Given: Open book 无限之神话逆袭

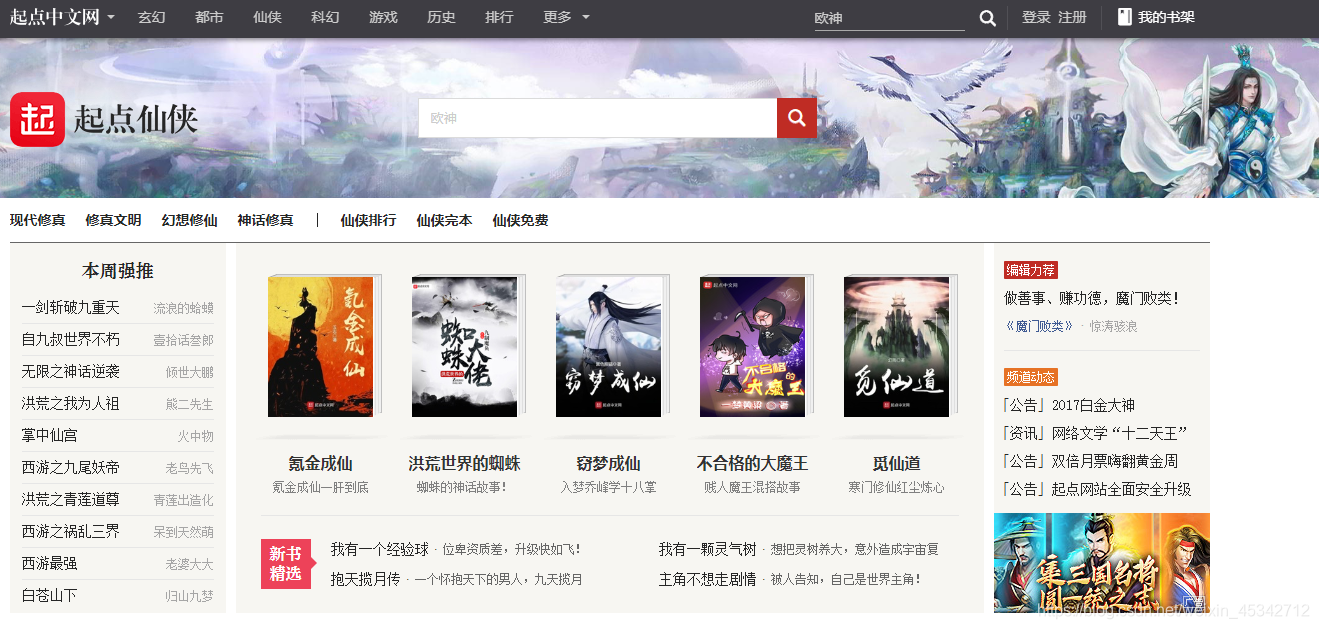Looking at the screenshot, I should pos(71,371).
